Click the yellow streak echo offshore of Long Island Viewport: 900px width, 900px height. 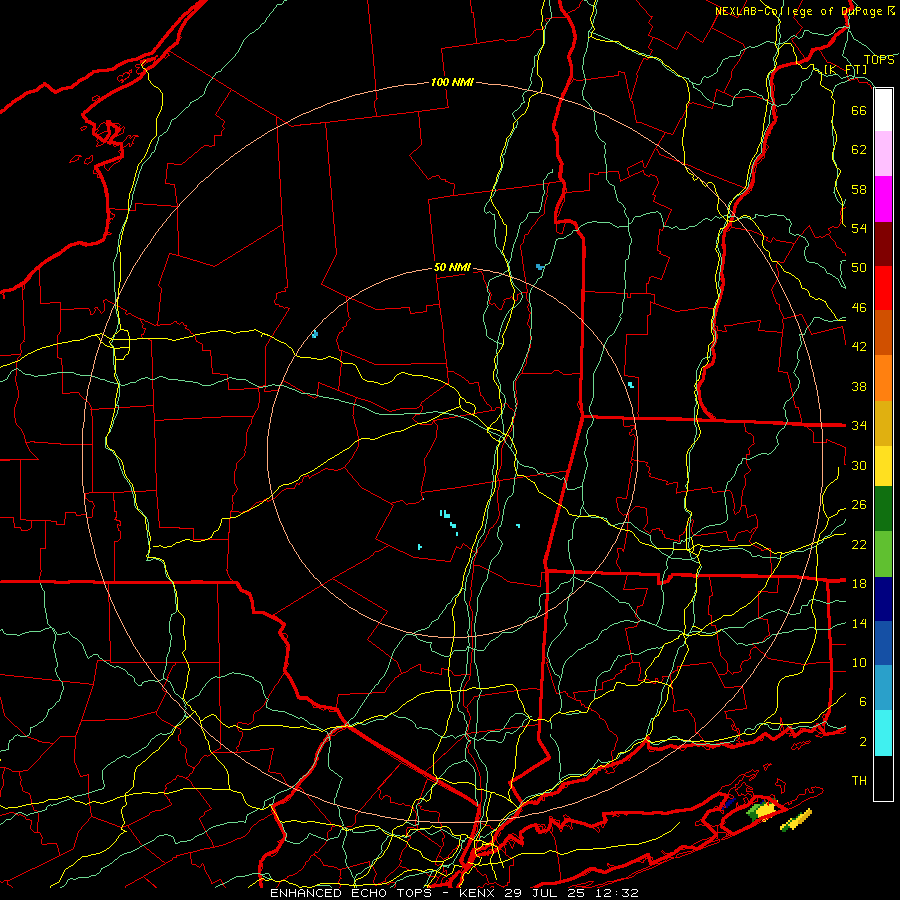point(797,819)
